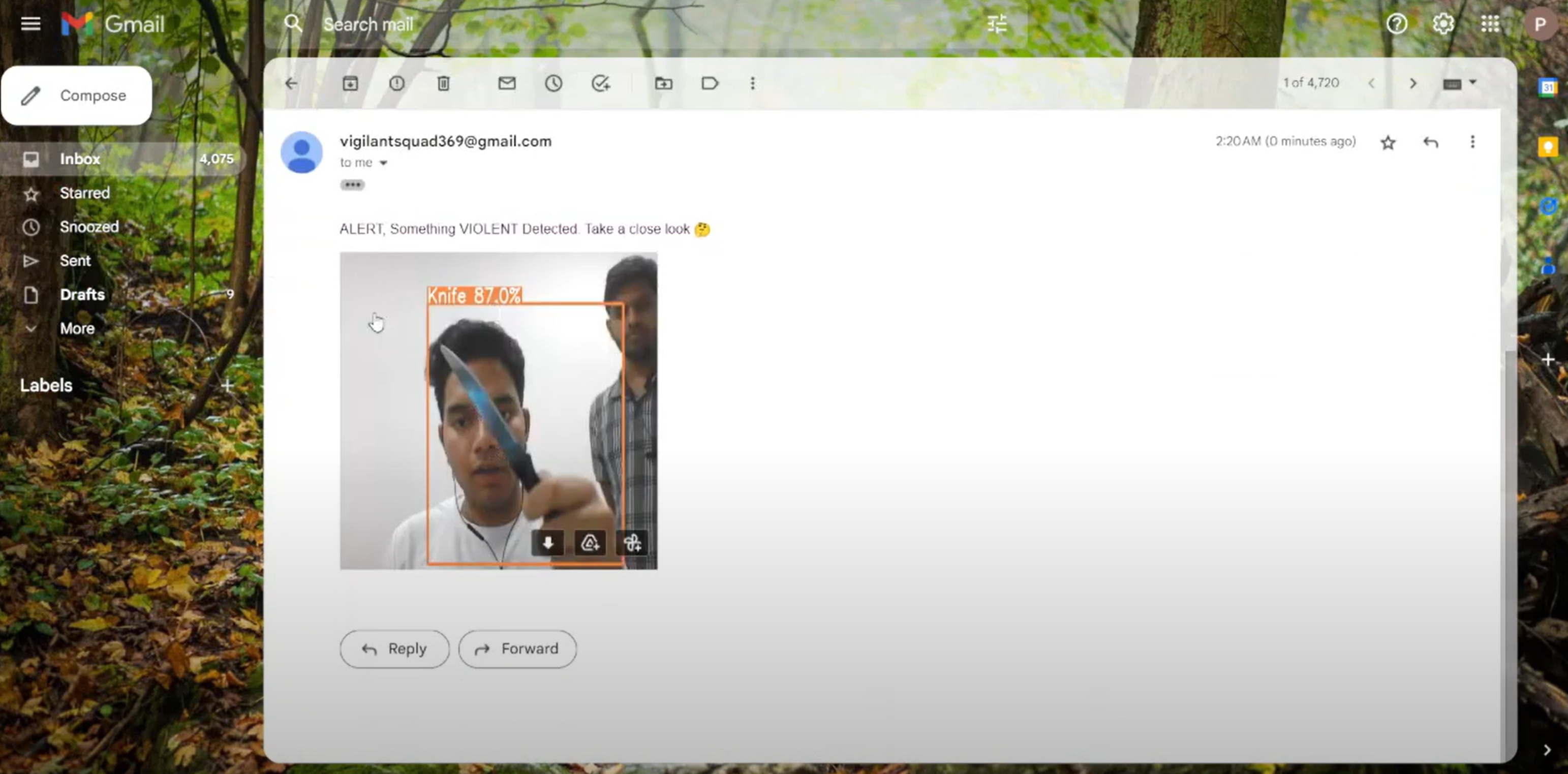
Task: Expand the 'to me' recipient details
Action: (x=383, y=163)
